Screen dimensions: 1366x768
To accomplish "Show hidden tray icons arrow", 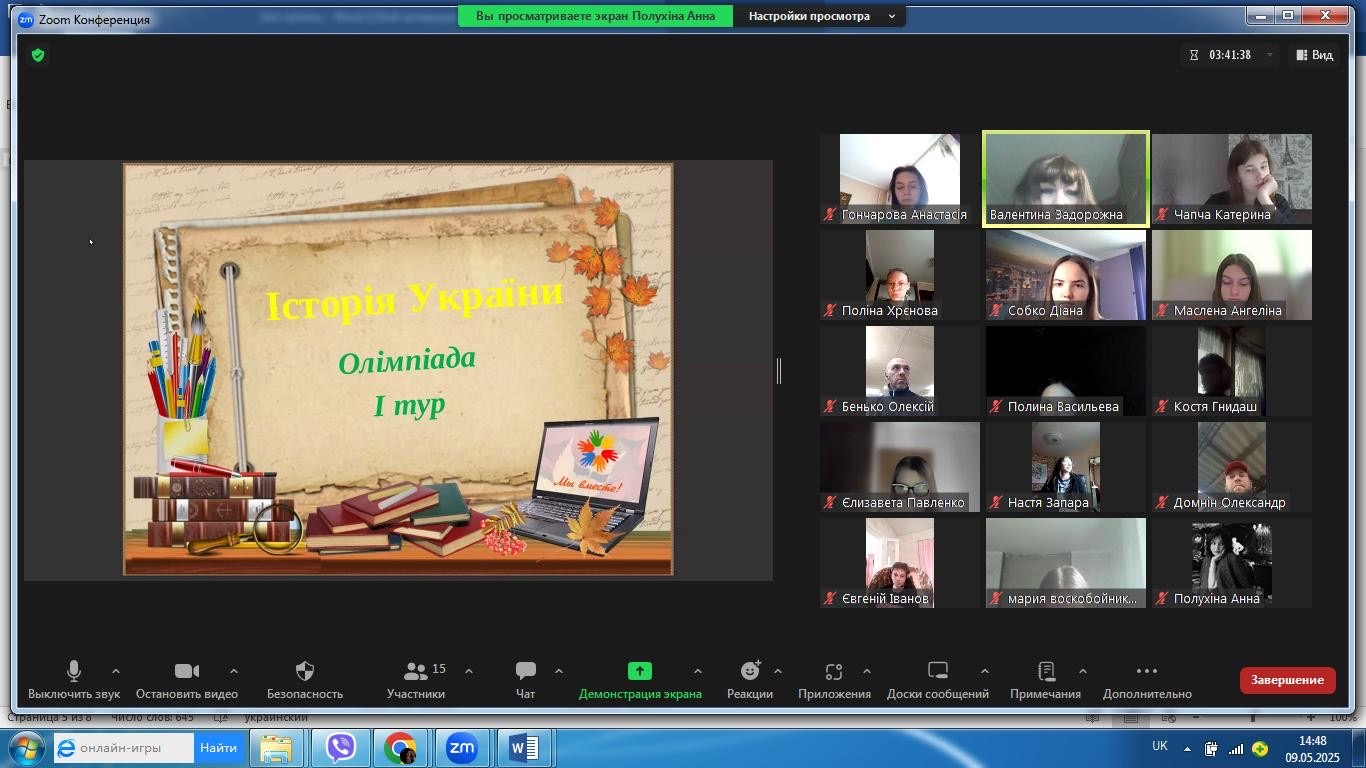I will coord(1188,748).
